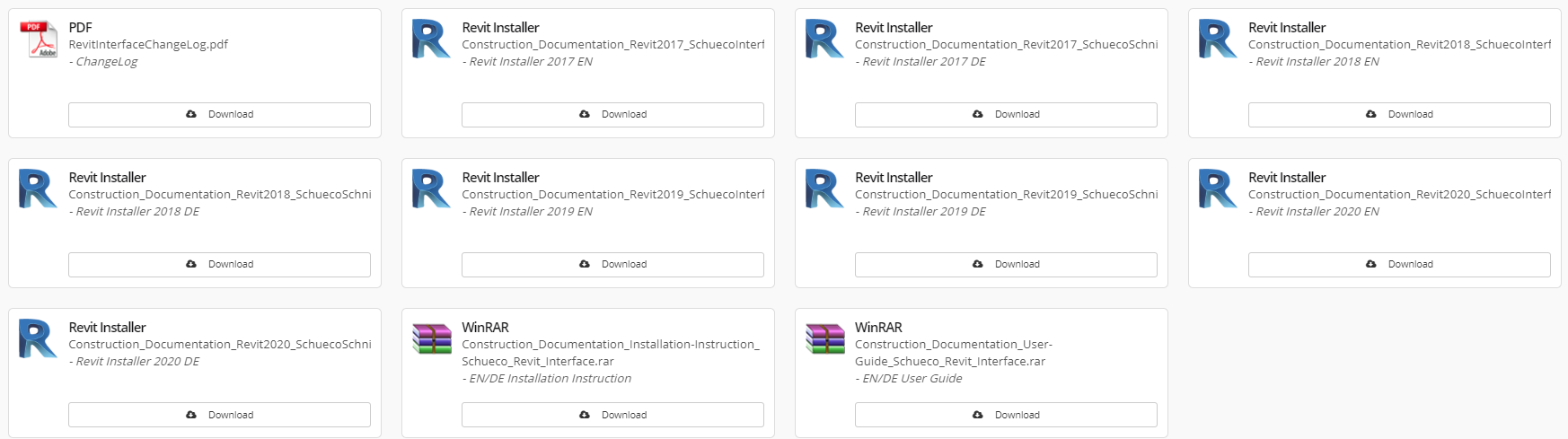The width and height of the screenshot is (1568, 439).
Task: Download the ChangeLog PDF file
Action: (219, 115)
